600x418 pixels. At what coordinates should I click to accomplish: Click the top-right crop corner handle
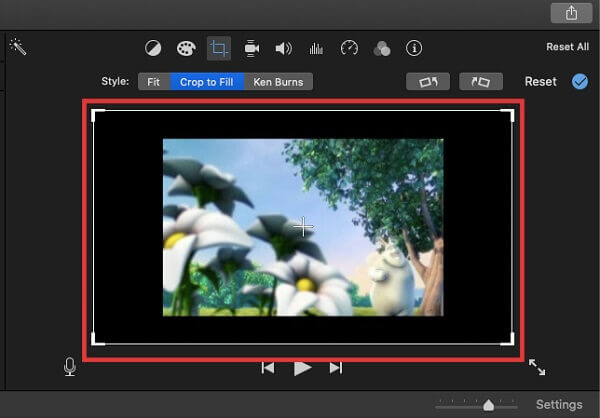507,115
